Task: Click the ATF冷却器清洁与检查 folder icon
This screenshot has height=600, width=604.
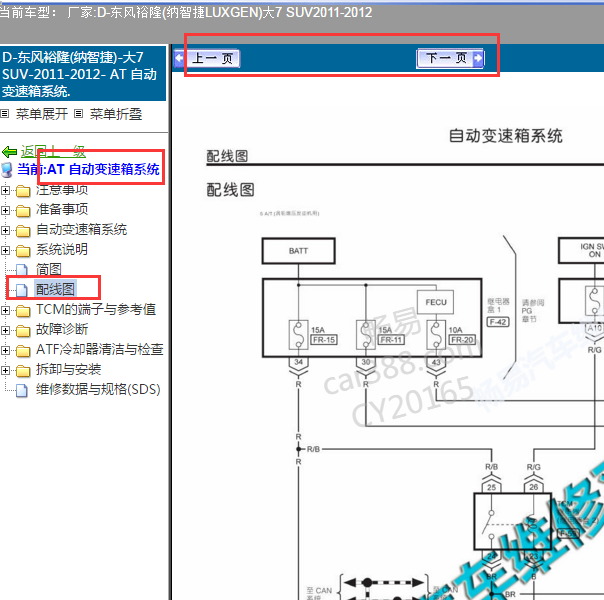Action: click(23, 351)
